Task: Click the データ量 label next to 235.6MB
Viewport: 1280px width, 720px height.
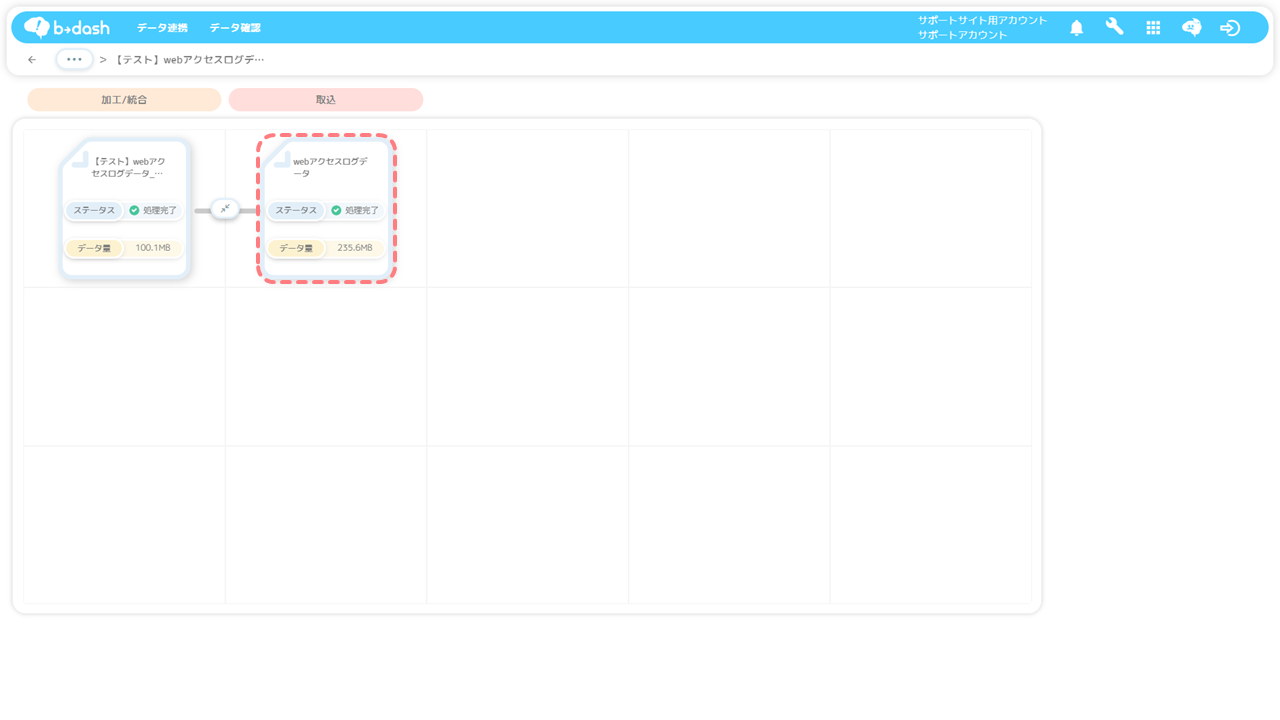Action: 296,248
